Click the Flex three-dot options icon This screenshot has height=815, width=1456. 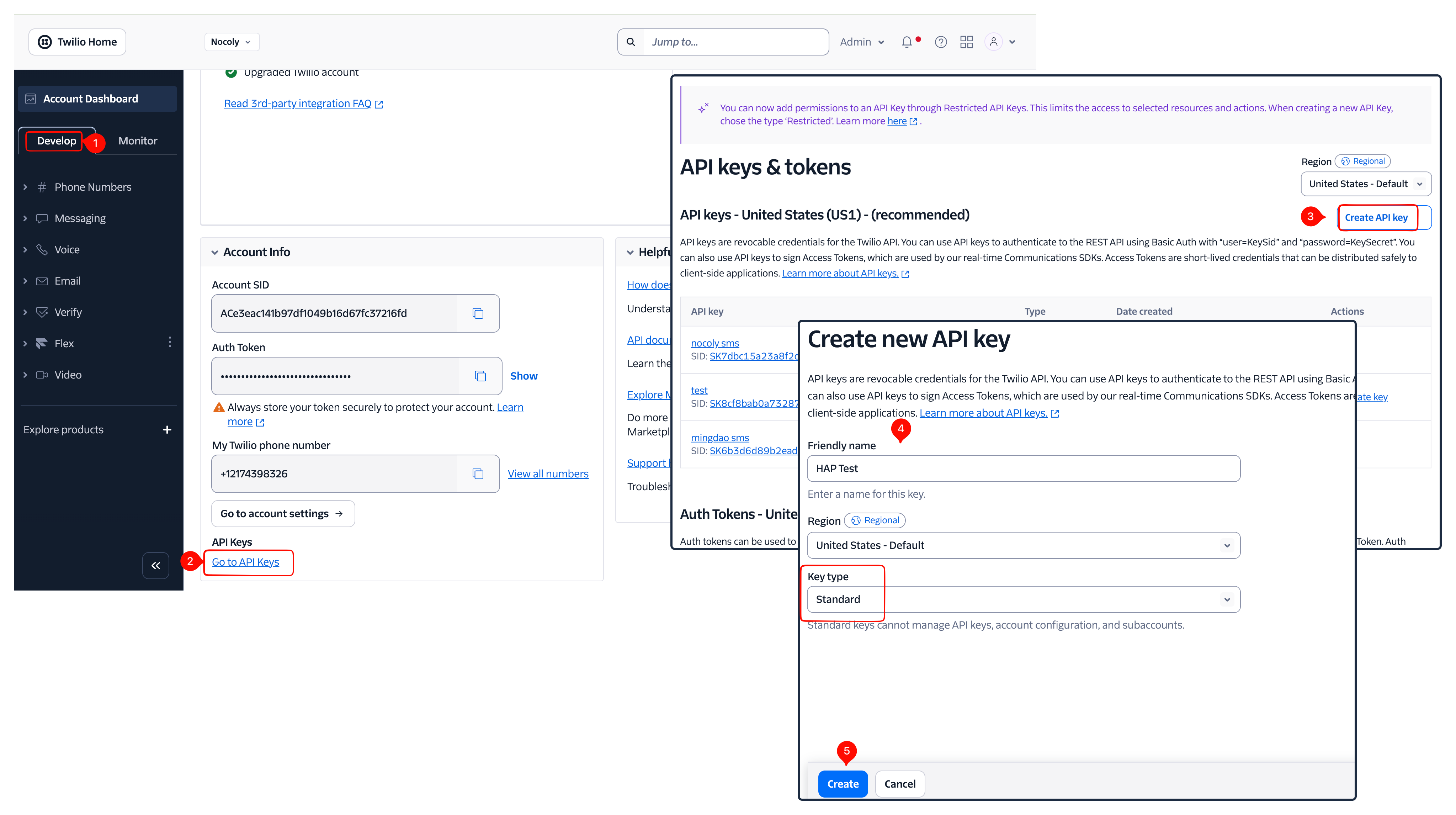click(x=170, y=343)
